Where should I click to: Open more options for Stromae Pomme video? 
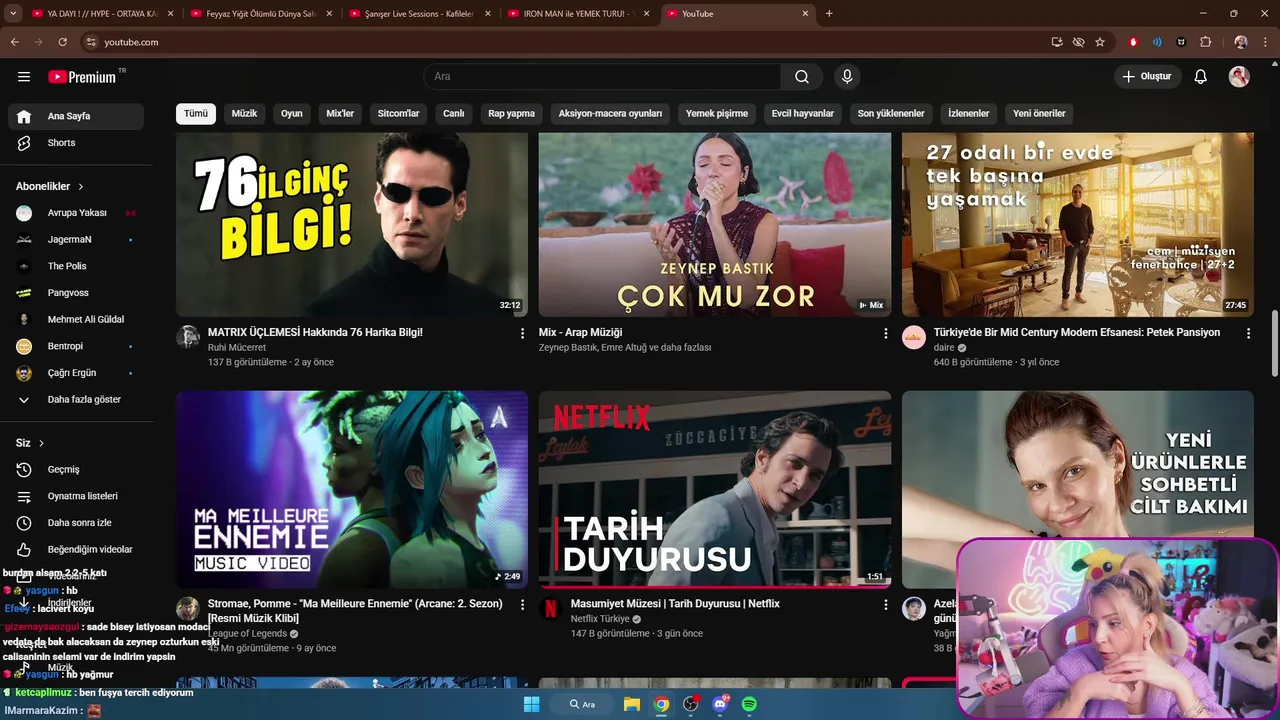pyautogui.click(x=522, y=605)
